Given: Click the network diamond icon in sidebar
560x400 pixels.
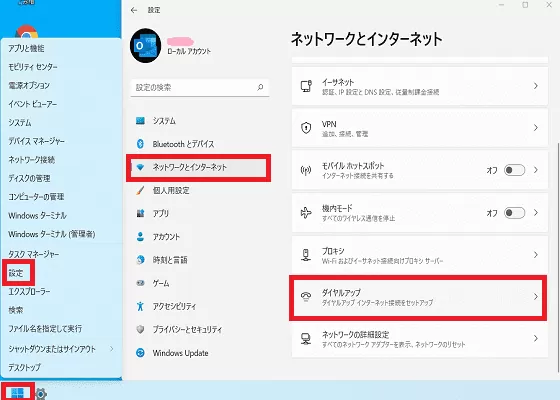Looking at the screenshot, I should (140, 167).
